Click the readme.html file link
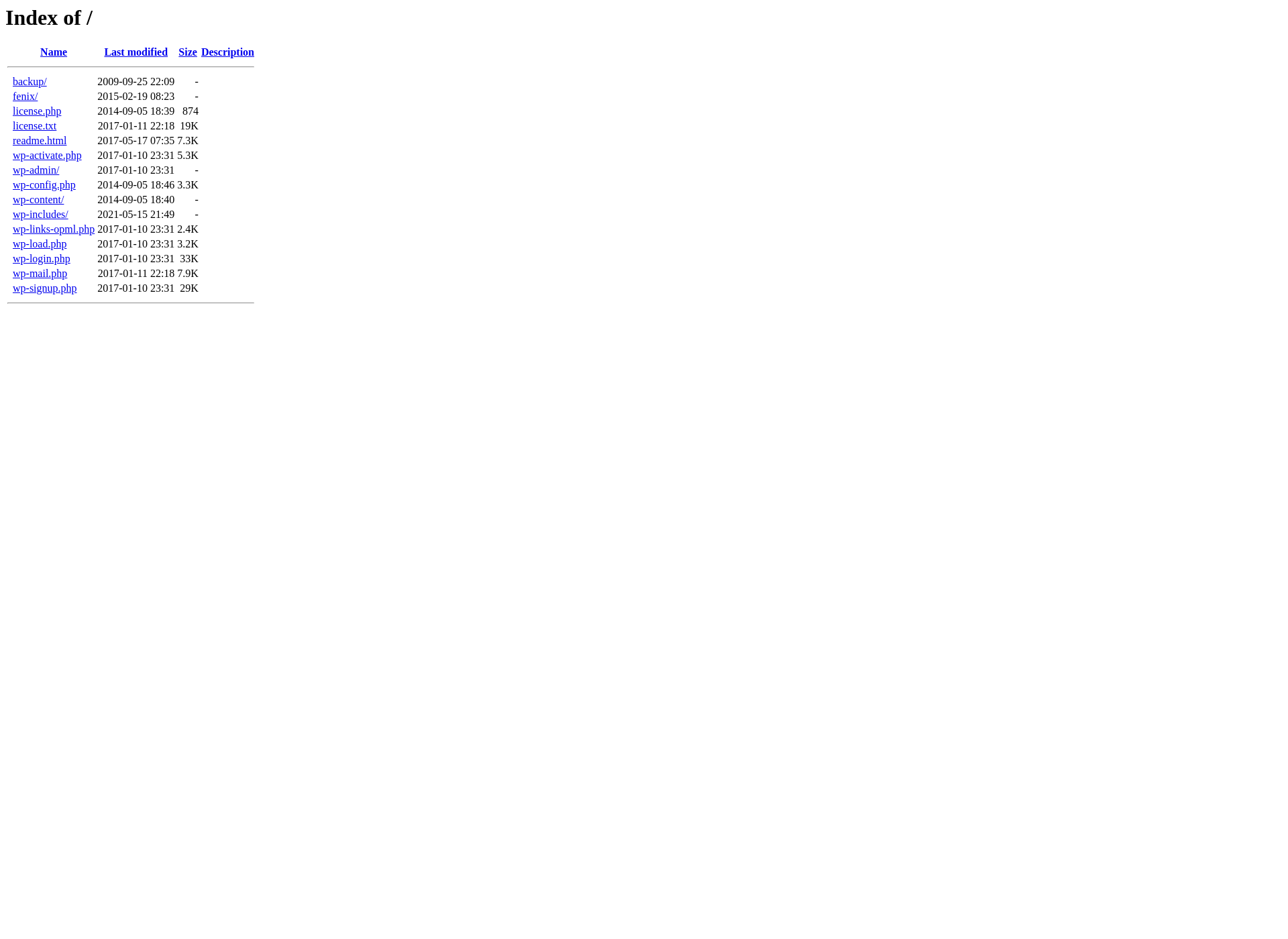The image size is (1288, 939). [x=39, y=140]
